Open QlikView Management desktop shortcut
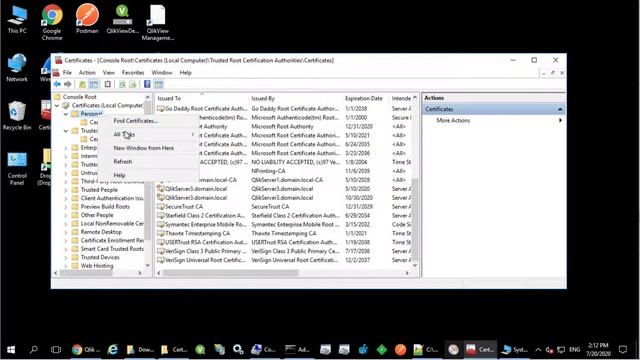The width and height of the screenshot is (640, 360). tap(158, 22)
